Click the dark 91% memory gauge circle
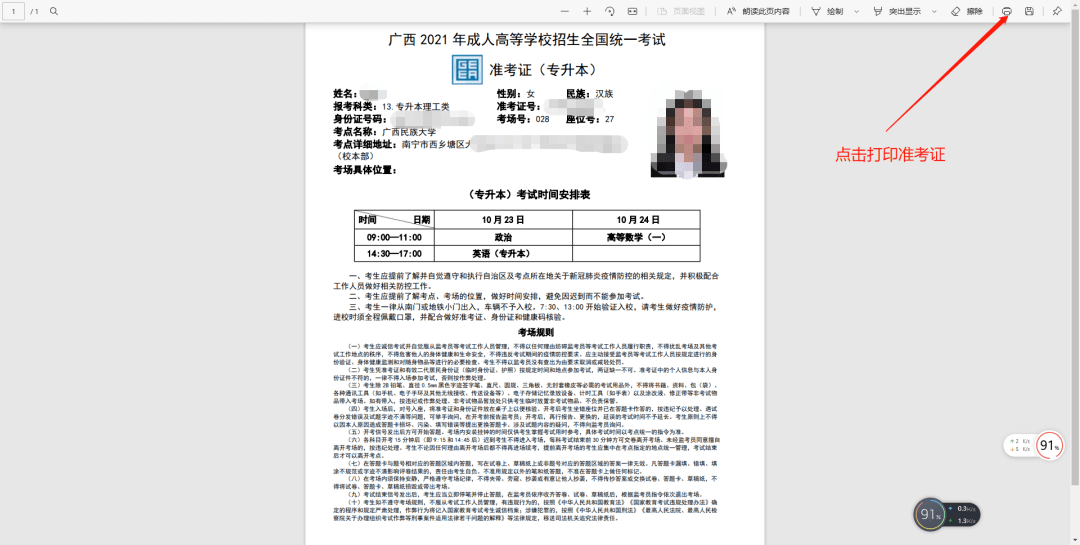 pos(929,515)
